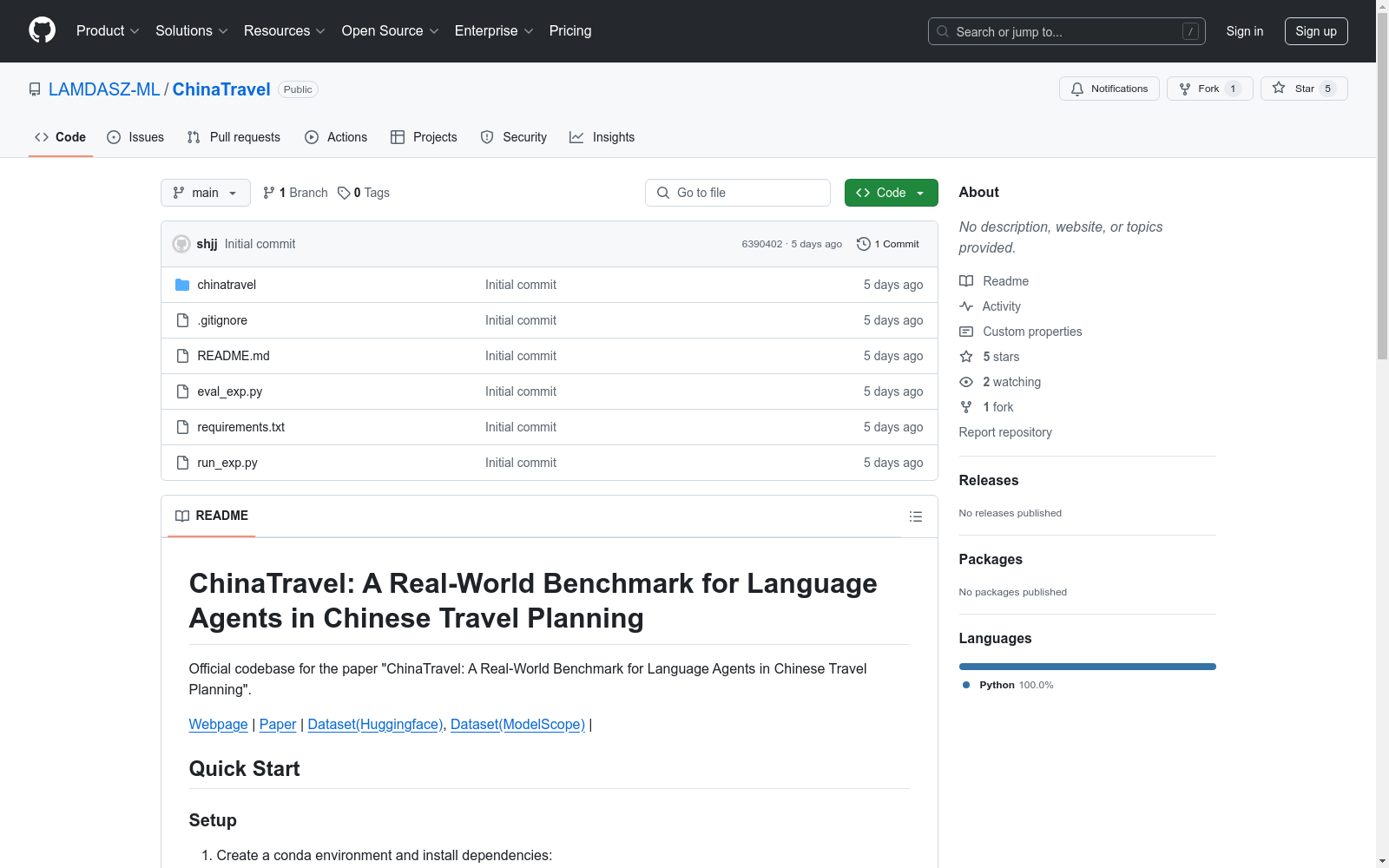Image resolution: width=1389 pixels, height=868 pixels.
Task: Click the GitHub Octocat logo
Action: 42,30
